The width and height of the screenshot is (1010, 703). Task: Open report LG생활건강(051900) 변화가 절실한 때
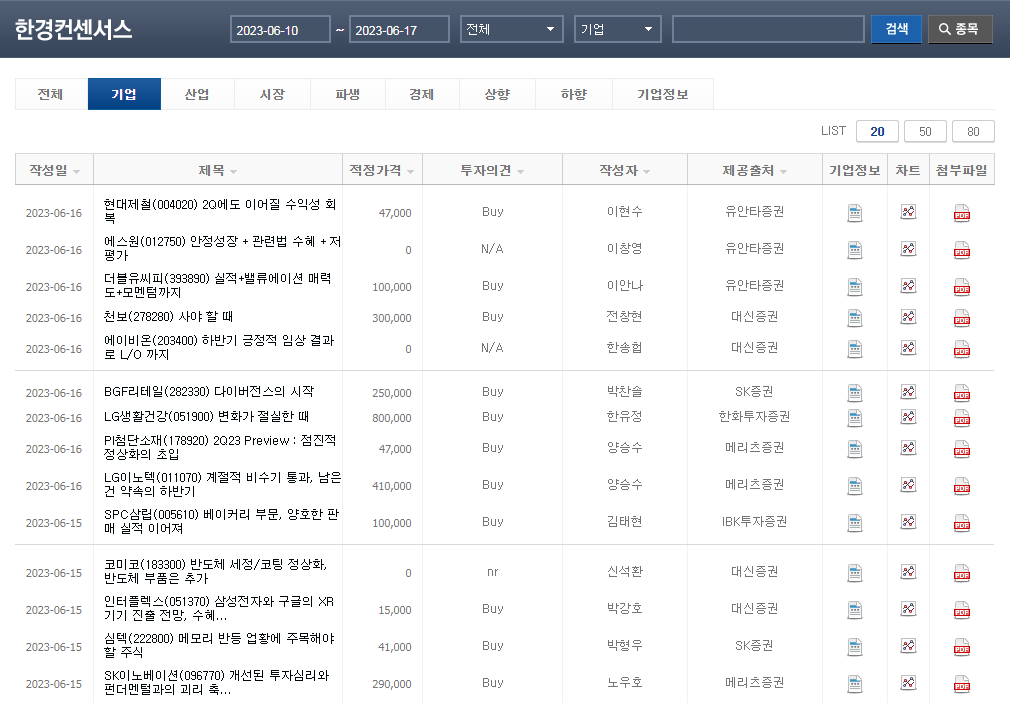(206, 416)
